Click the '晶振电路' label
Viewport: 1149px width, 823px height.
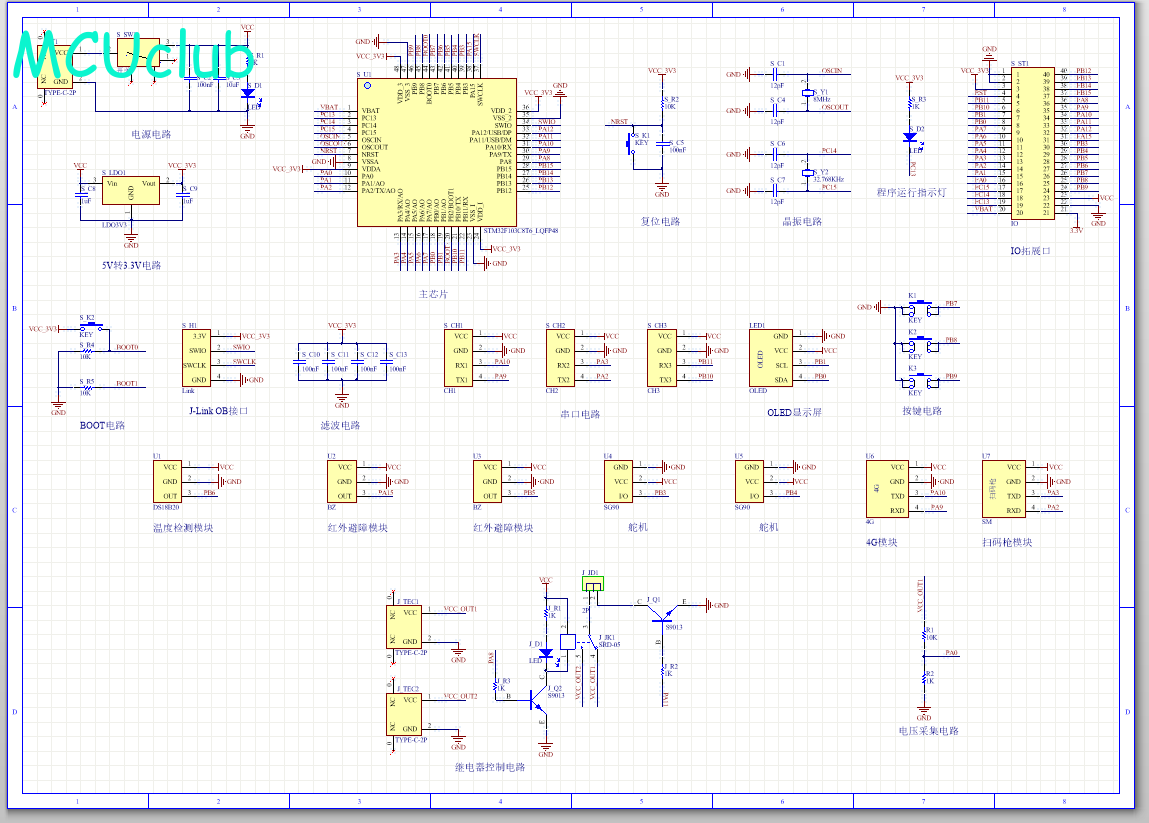tap(802, 221)
